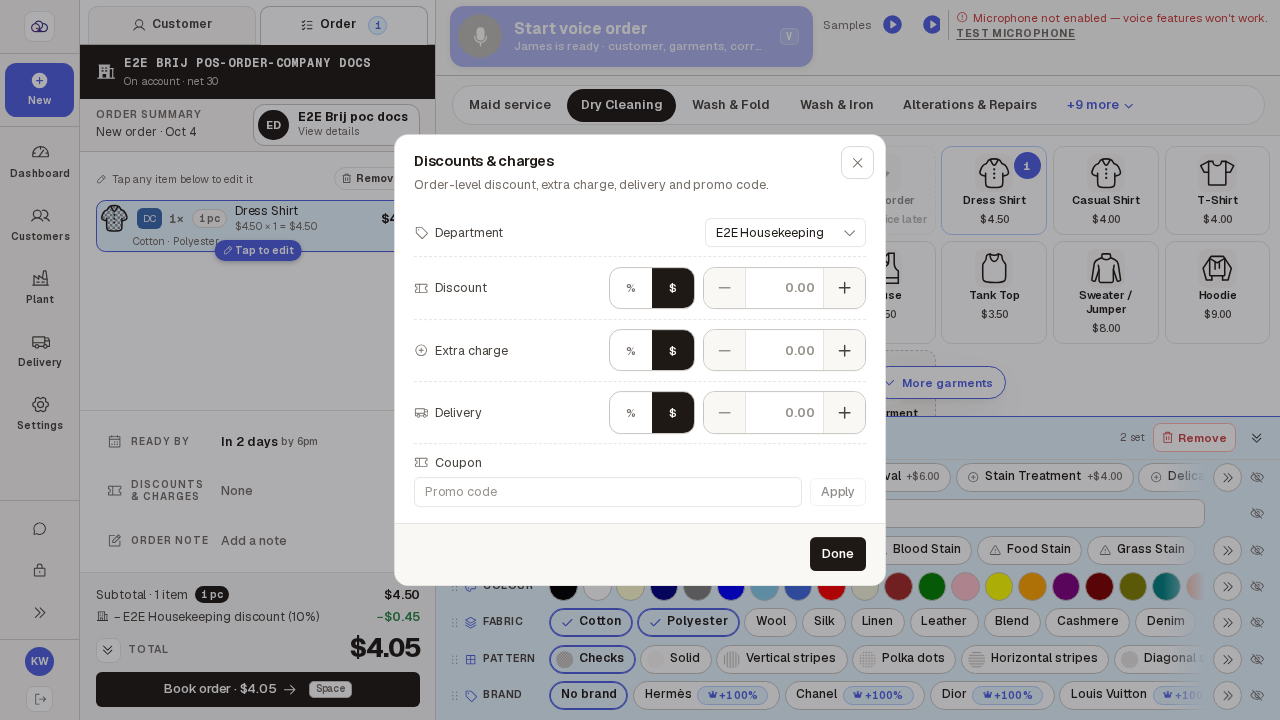The image size is (1280, 720).
Task: Close the Discounts & charges dialog
Action: click(857, 163)
